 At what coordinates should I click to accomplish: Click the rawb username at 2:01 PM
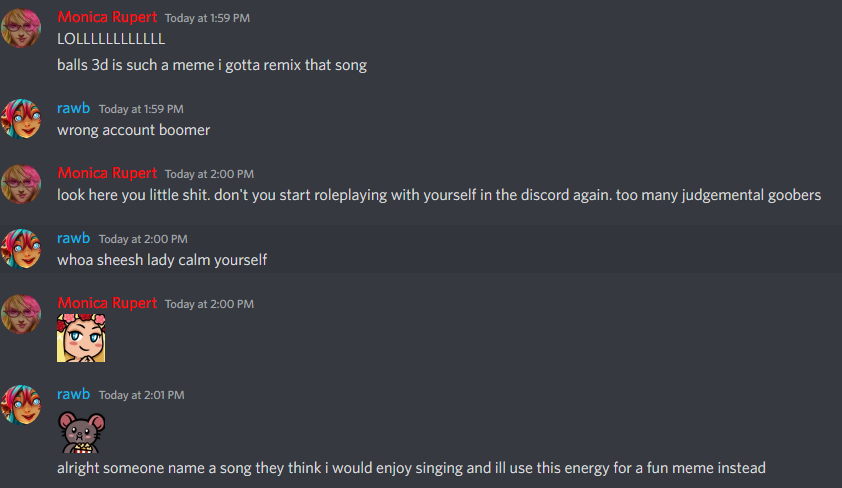(74, 394)
